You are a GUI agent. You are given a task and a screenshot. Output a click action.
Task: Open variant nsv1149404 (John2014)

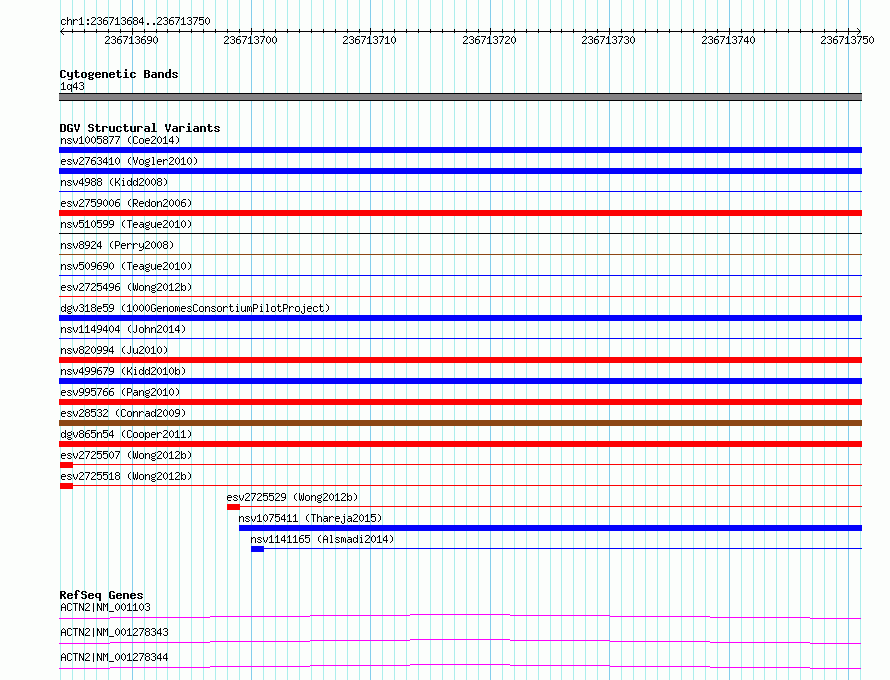[x=123, y=329]
